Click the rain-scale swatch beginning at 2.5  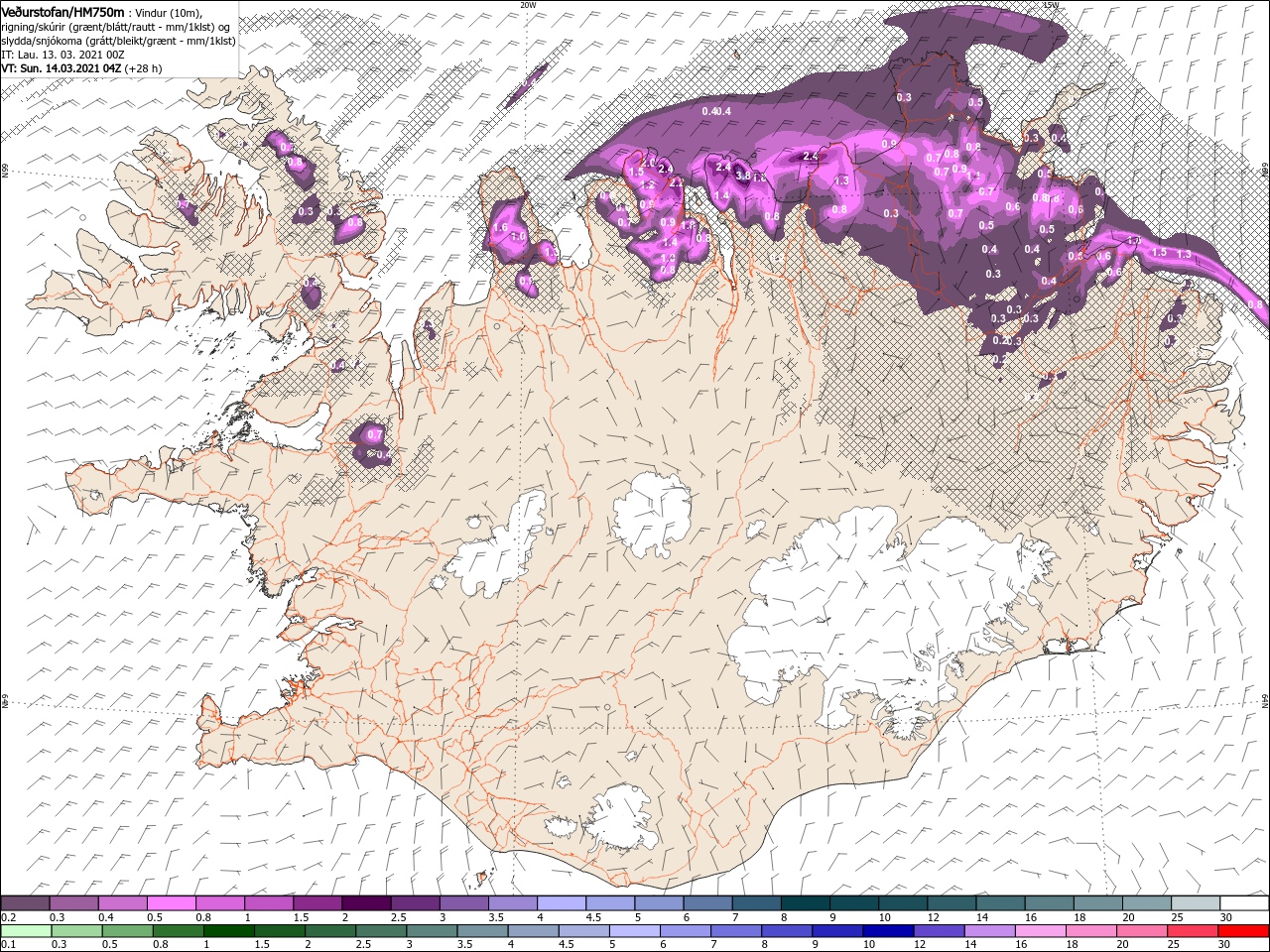tap(380, 931)
